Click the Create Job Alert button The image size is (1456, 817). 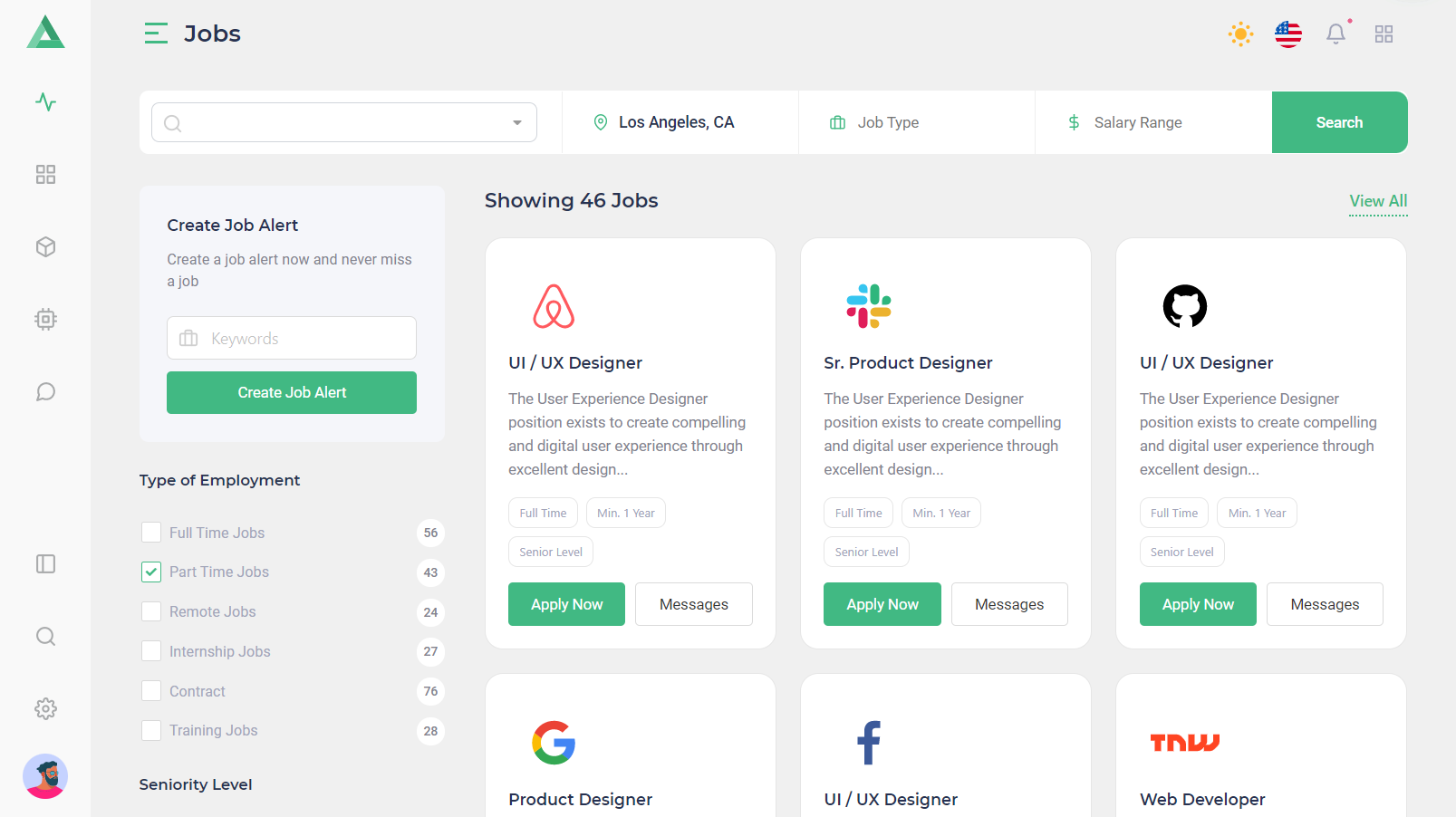pyautogui.click(x=292, y=392)
